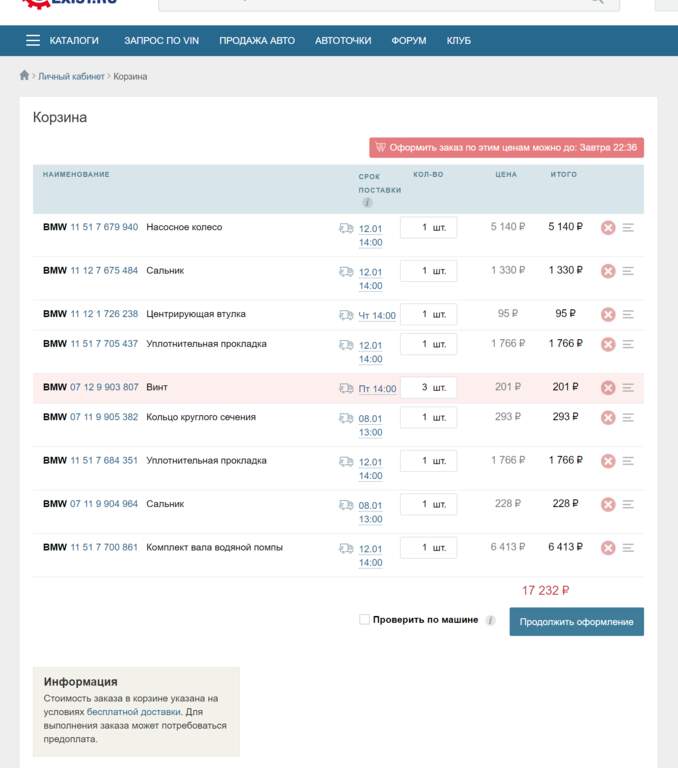The width and height of the screenshot is (678, 768).
Task: Open options menu for Комплект вала водяной помпы
Action: click(x=628, y=548)
